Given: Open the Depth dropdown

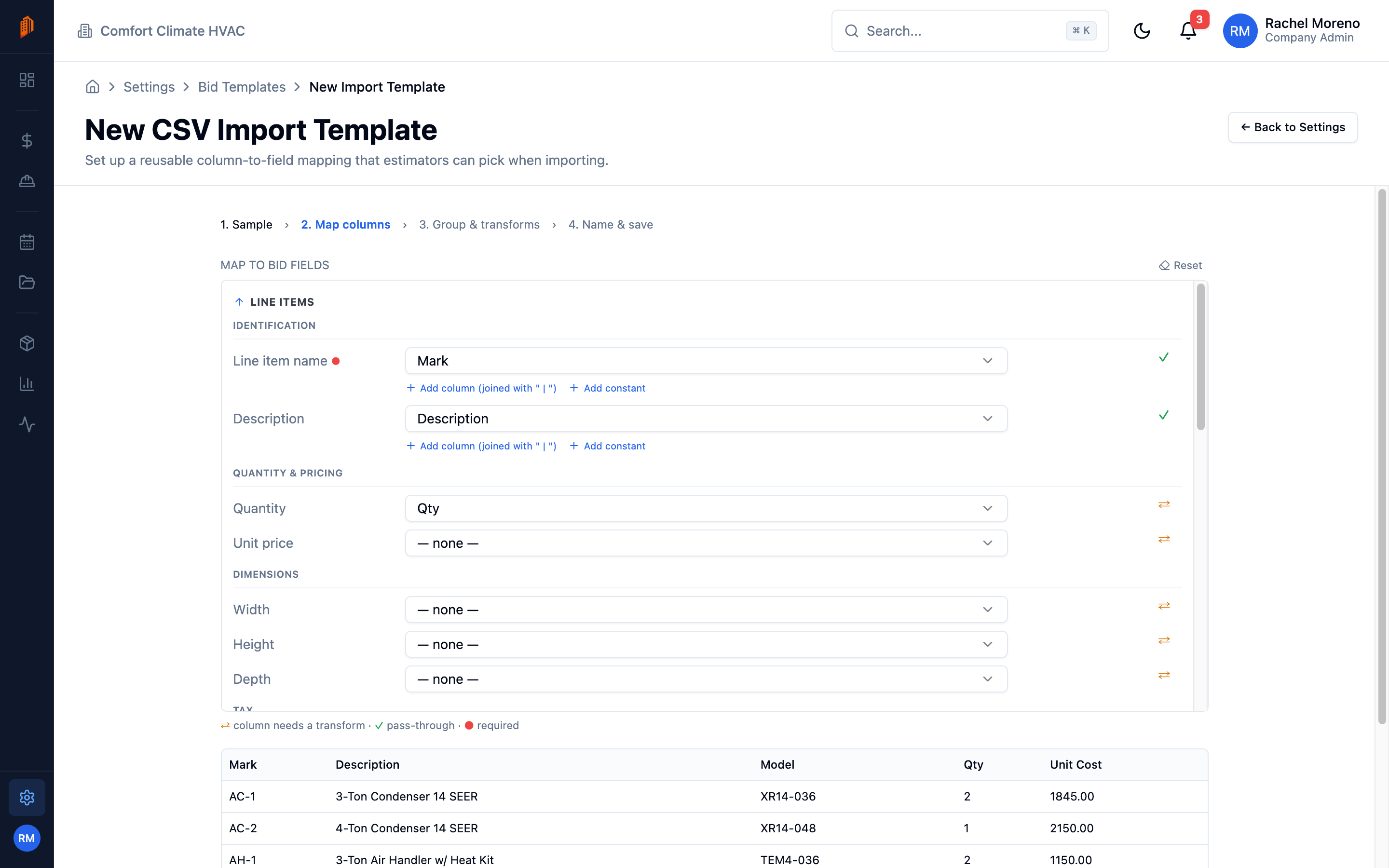Looking at the screenshot, I should click(x=706, y=679).
